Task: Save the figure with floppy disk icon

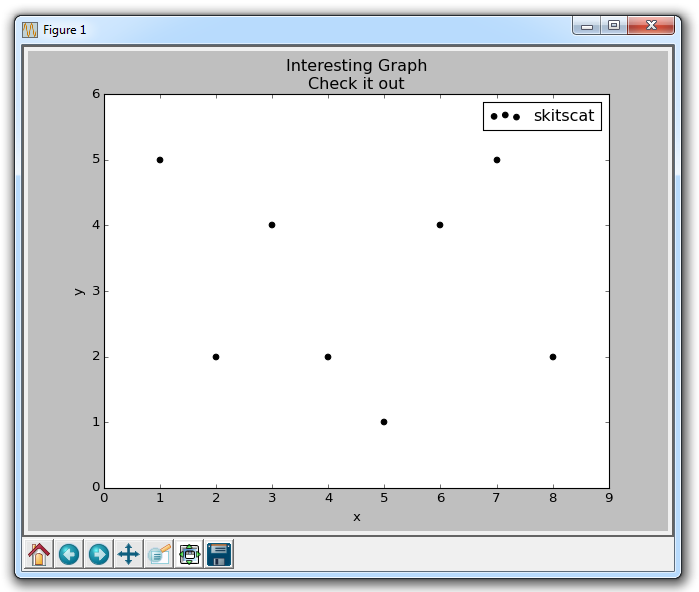Action: [219, 554]
